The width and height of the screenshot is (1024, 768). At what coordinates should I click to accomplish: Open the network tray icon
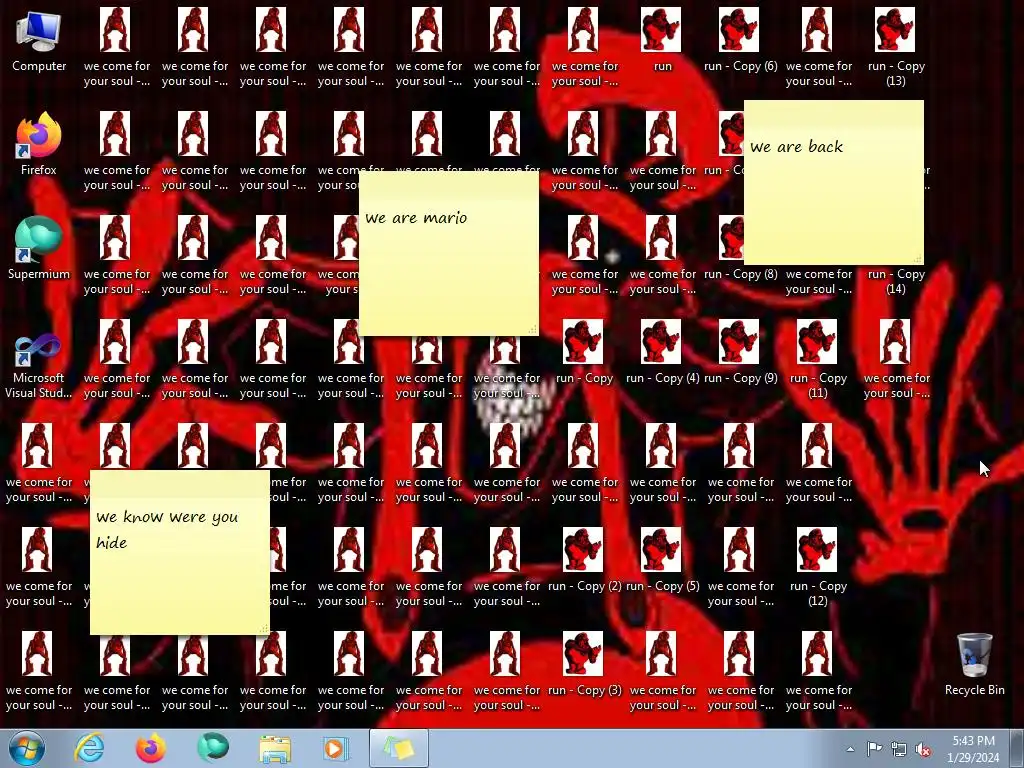(899, 749)
